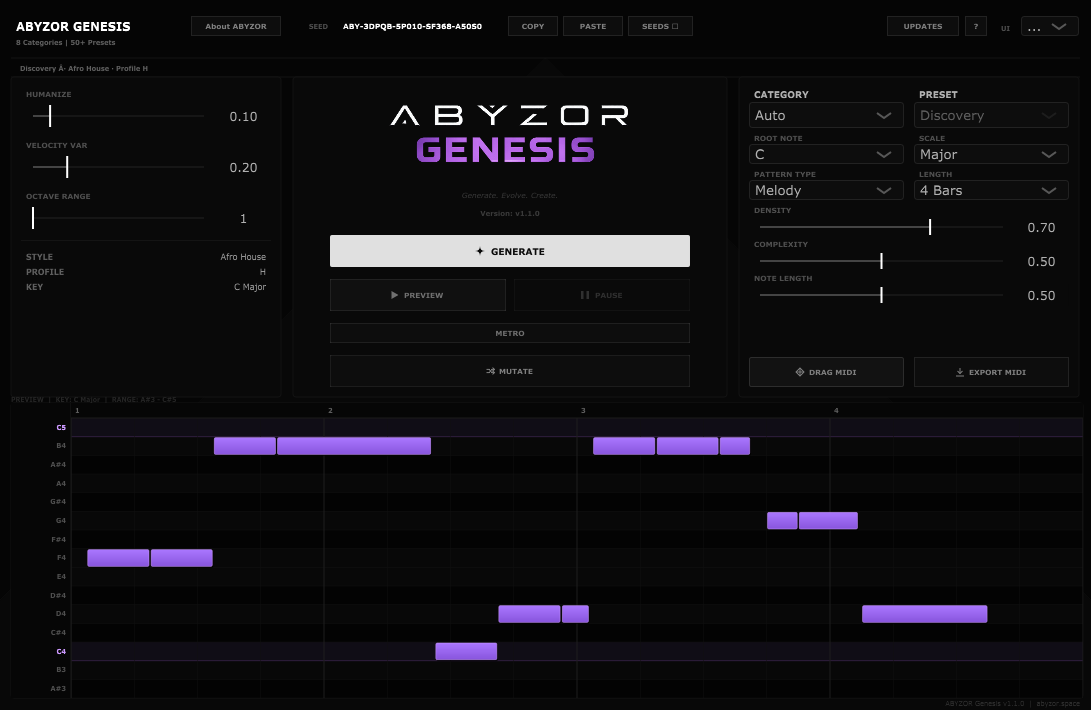Click the ABYZOR GENESIS title text

[73, 26]
